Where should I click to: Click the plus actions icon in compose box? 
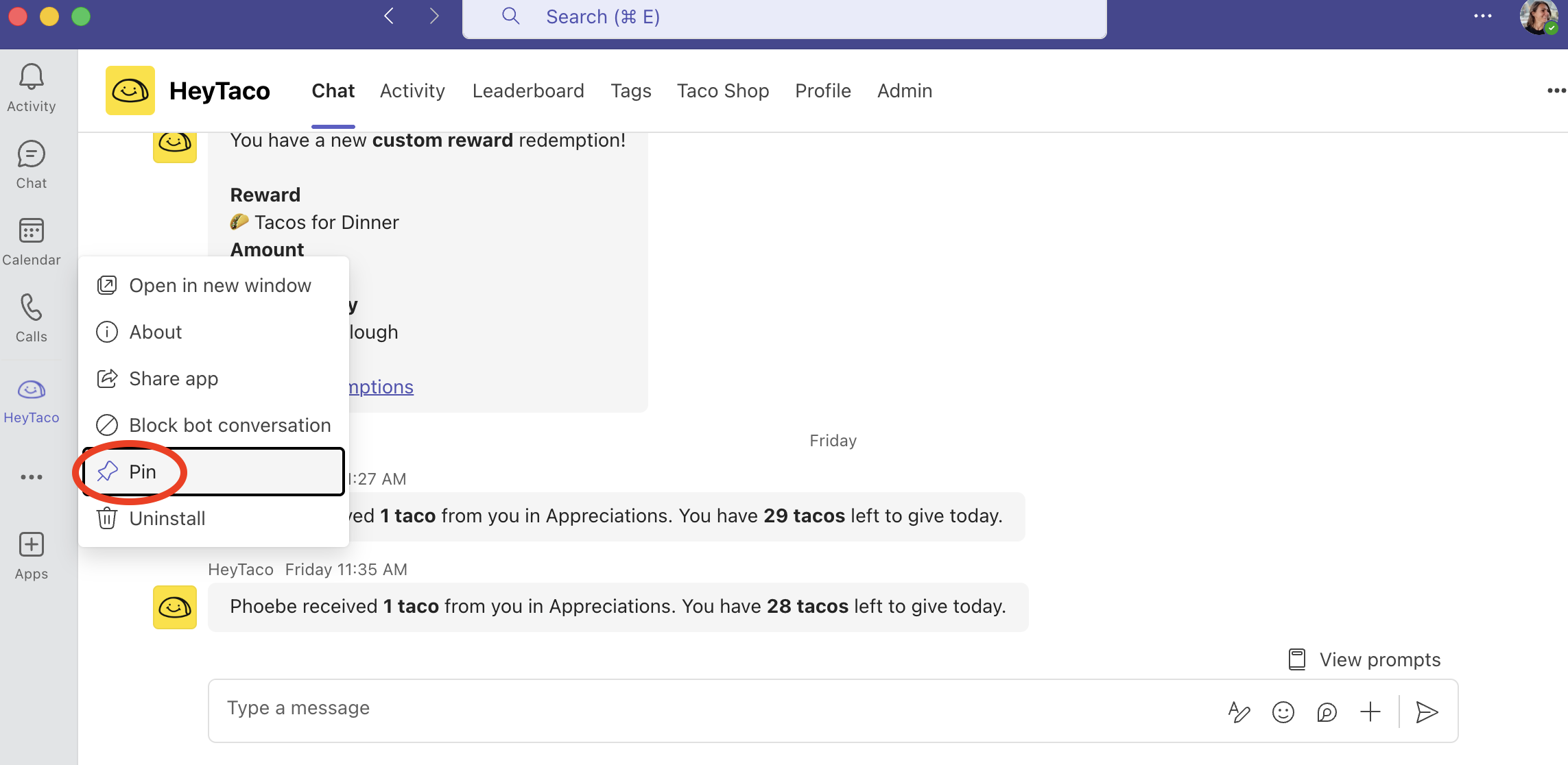coord(1370,712)
